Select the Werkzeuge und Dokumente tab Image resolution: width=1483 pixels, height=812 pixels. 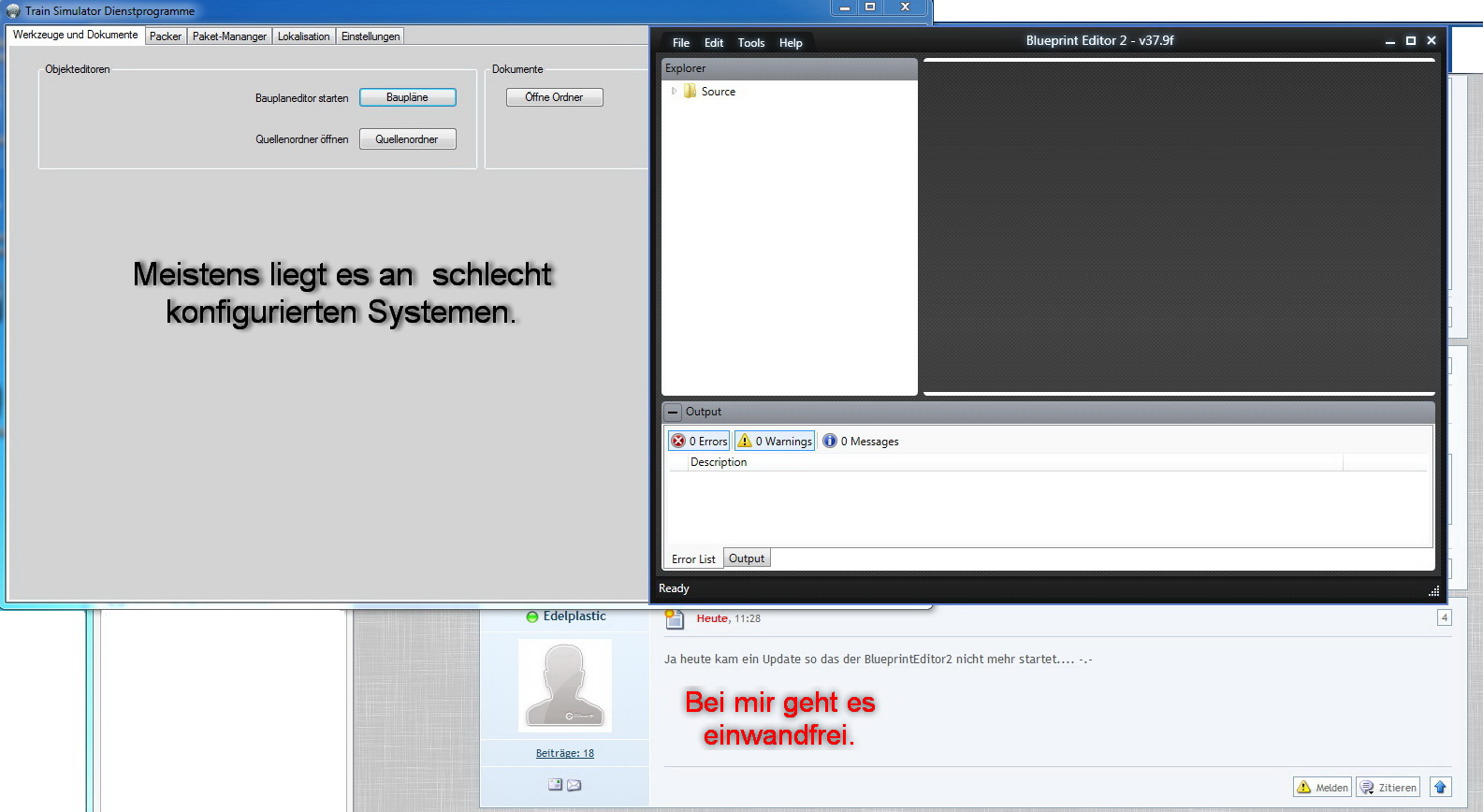[75, 35]
